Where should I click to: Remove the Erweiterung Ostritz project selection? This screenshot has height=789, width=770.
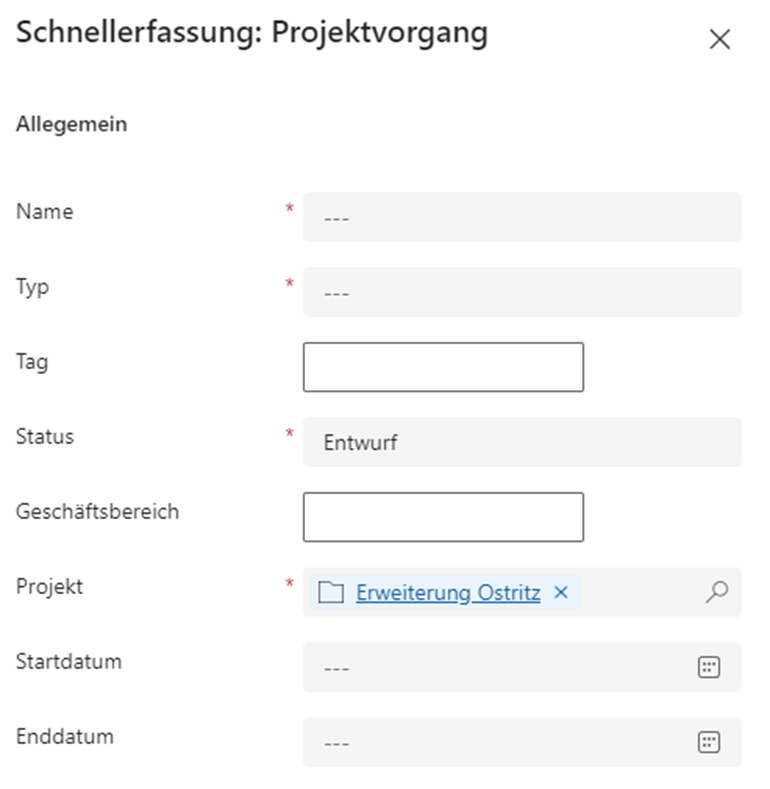click(x=561, y=592)
